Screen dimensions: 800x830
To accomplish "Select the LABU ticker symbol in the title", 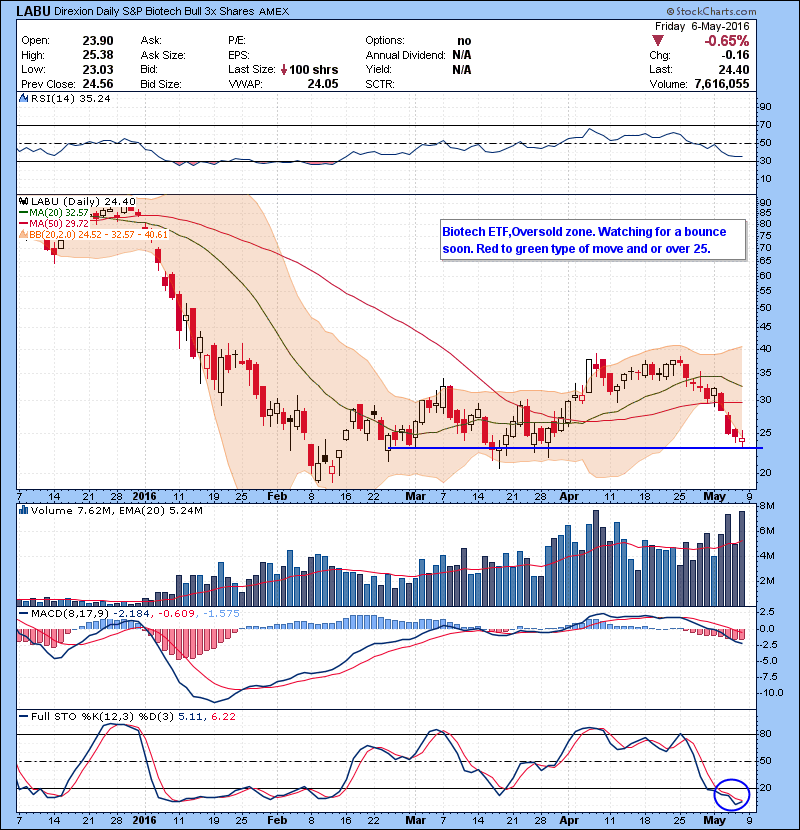I will coord(33,11).
